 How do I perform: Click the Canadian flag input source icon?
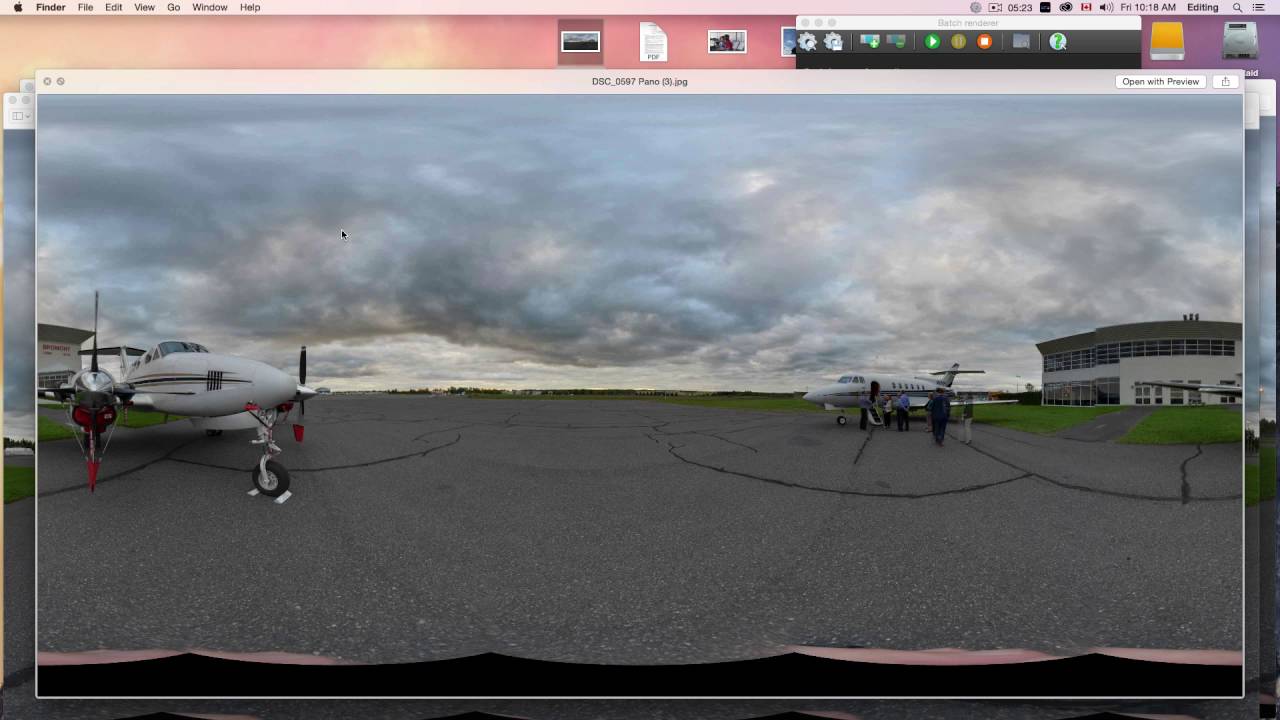(x=1086, y=7)
